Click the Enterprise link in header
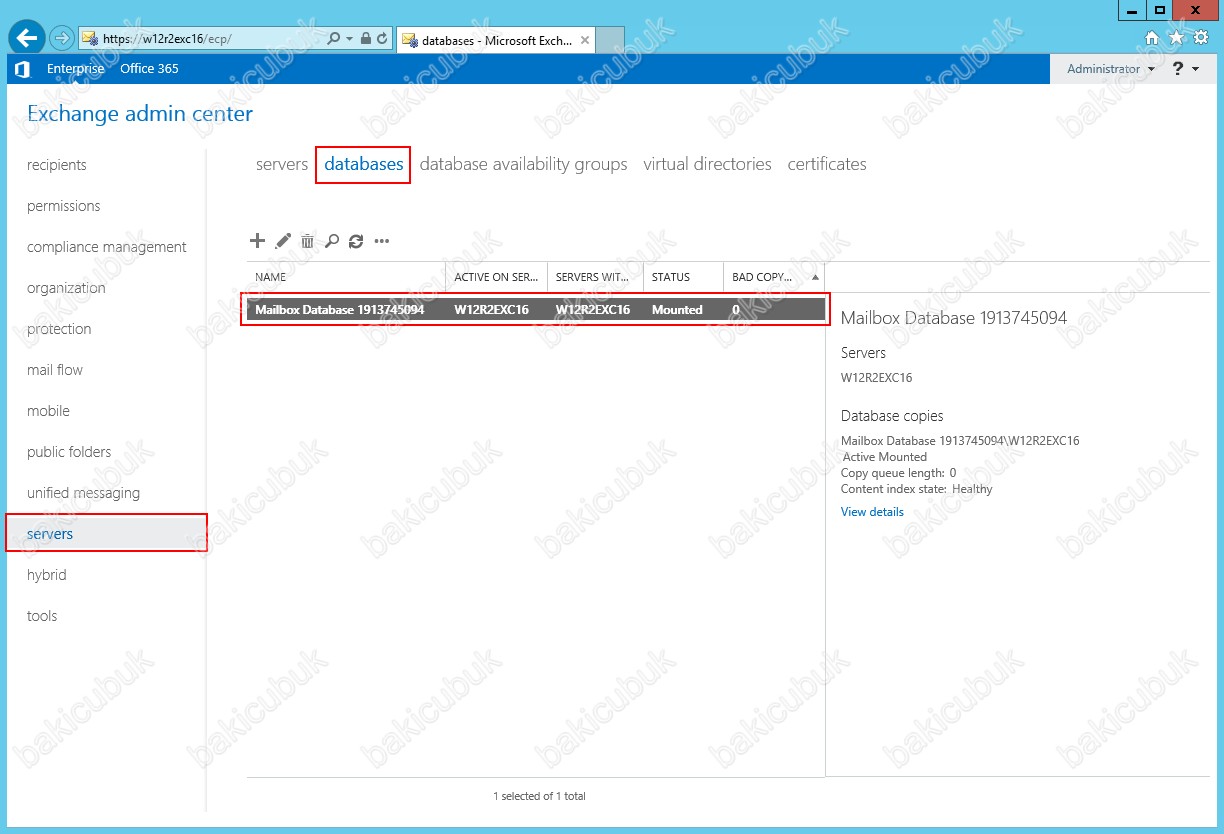 point(75,69)
